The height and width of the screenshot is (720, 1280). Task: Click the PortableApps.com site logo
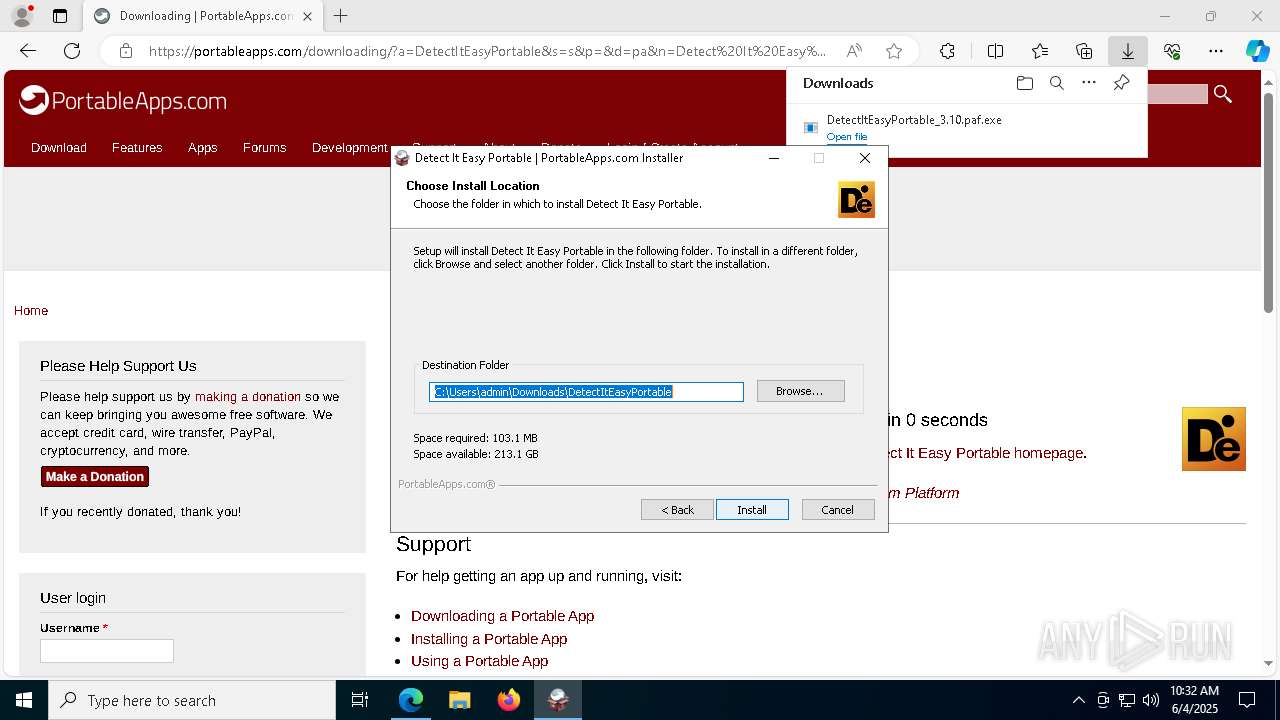coord(123,100)
